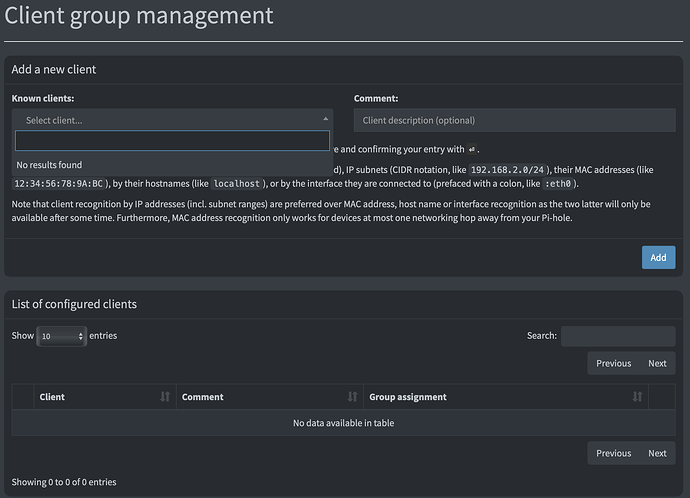Focus the search box inside the client dropdown
This screenshot has width=690, height=498.
click(x=172, y=141)
